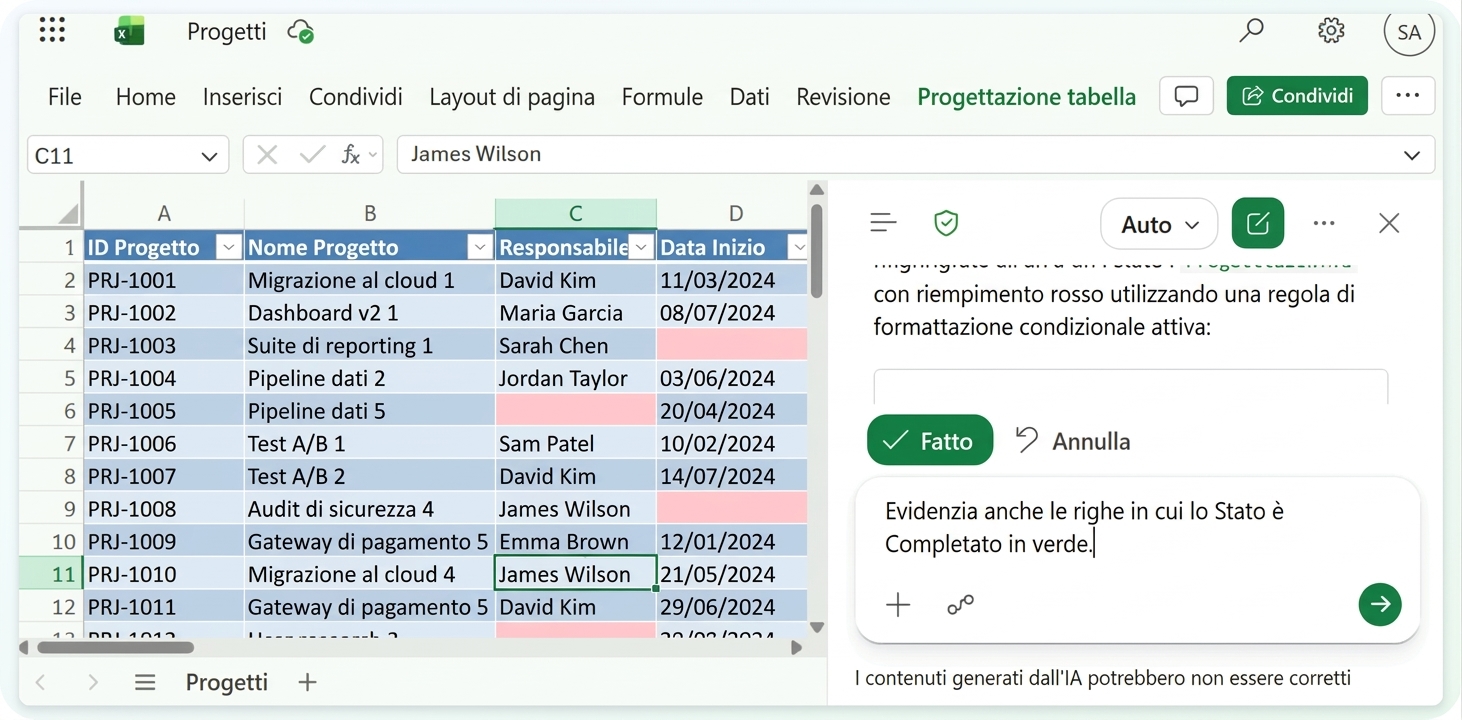
Task: Start new chat with green edit icon
Action: pyautogui.click(x=1258, y=223)
